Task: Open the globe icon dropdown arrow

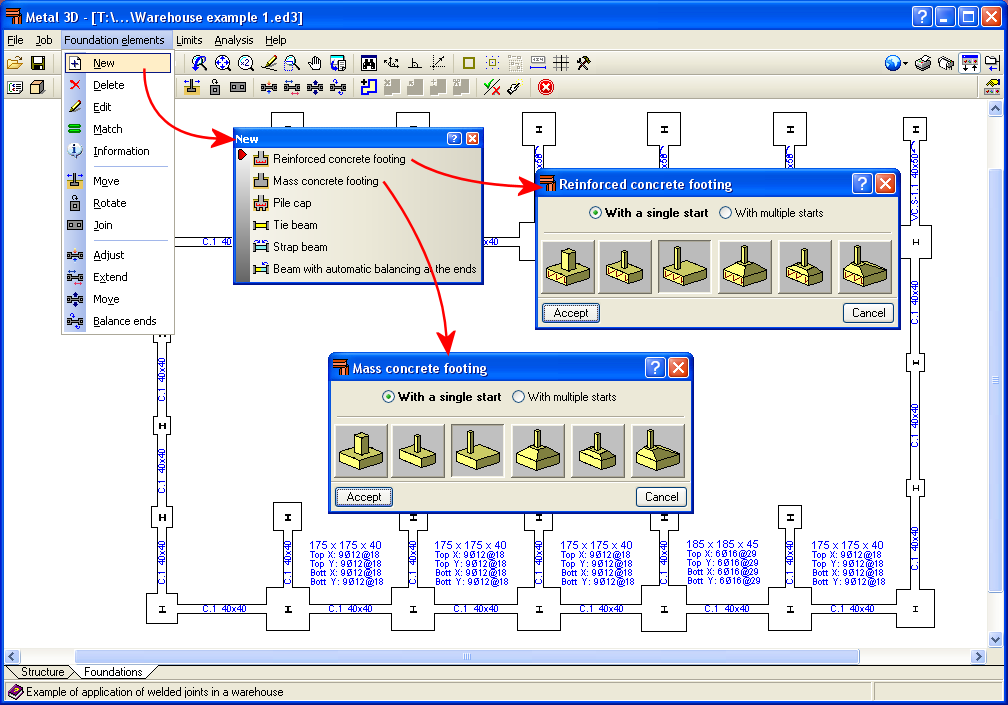Action: coord(905,63)
